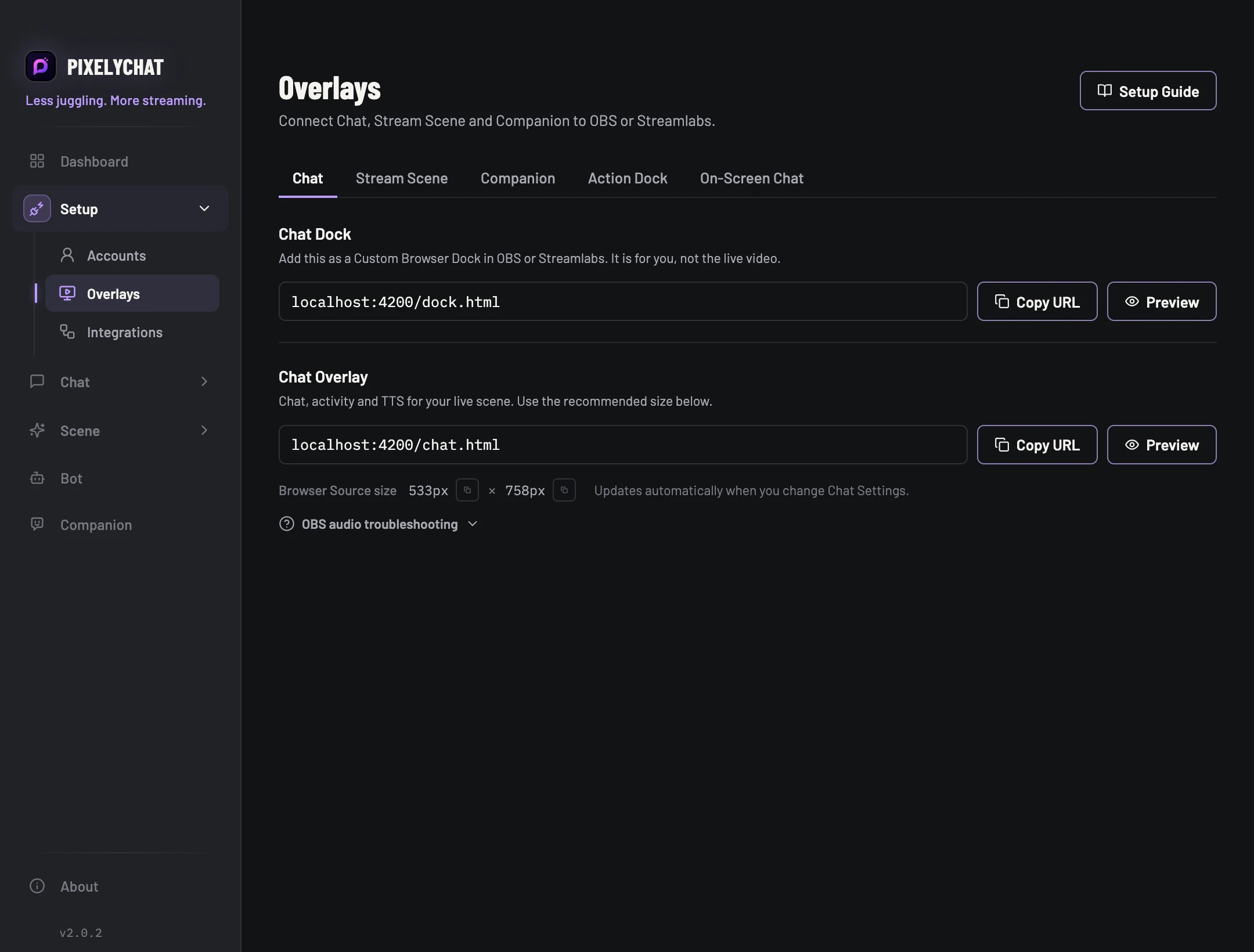Open Integrations in the sidebar
The image size is (1254, 952).
132,332
